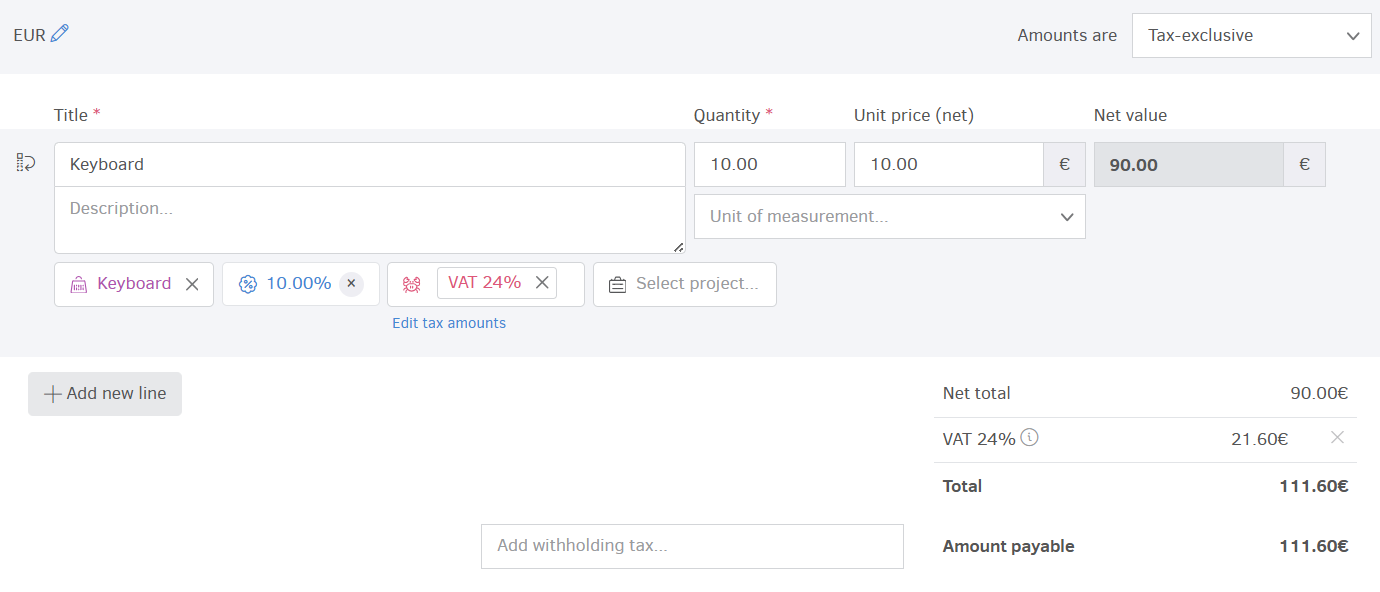Click the tax icon next to VAT 24%
Viewport: 1380px width, 592px height.
pos(411,283)
